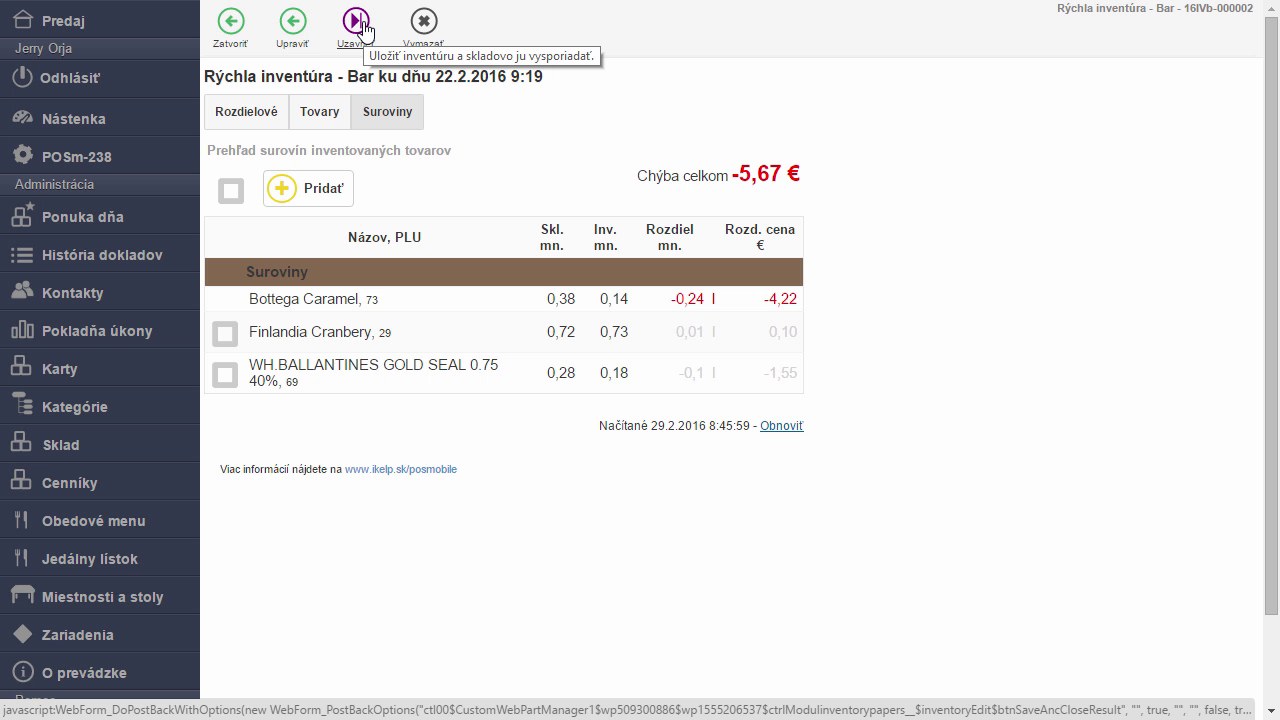Click the Rozd. cena € column header
The image size is (1280, 720).
tap(760, 237)
